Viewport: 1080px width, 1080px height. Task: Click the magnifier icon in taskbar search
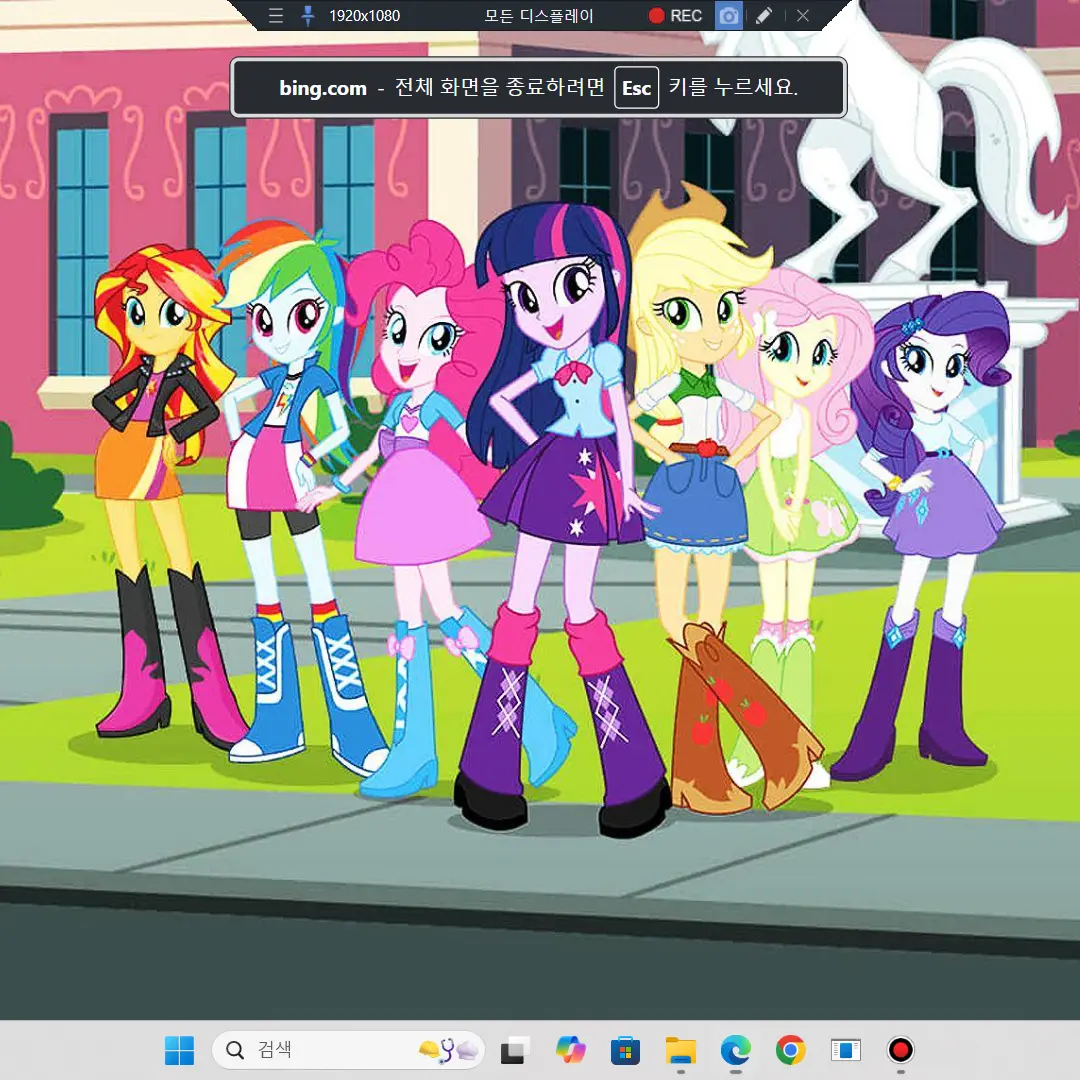pos(235,1050)
